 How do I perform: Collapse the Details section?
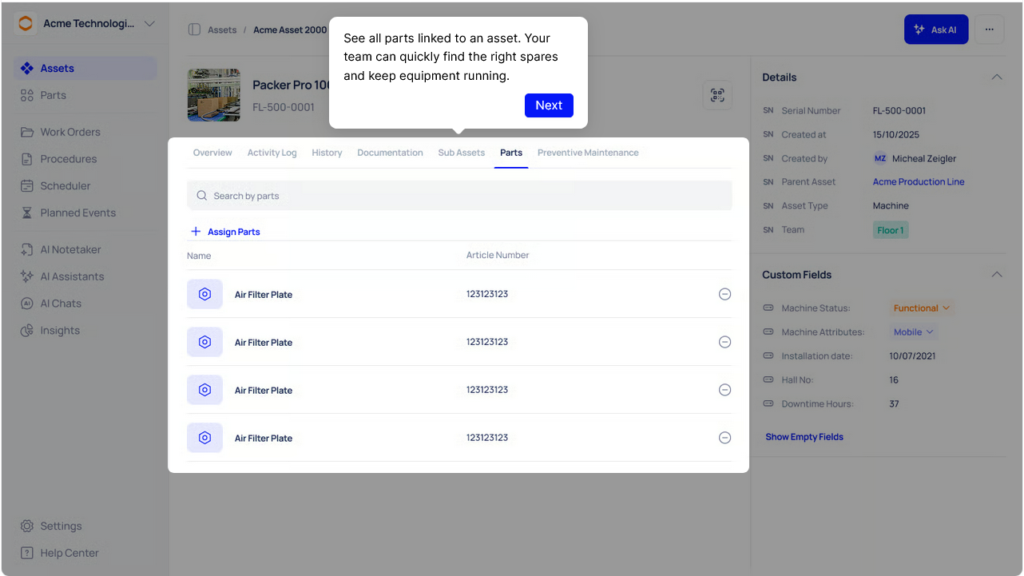(x=997, y=77)
